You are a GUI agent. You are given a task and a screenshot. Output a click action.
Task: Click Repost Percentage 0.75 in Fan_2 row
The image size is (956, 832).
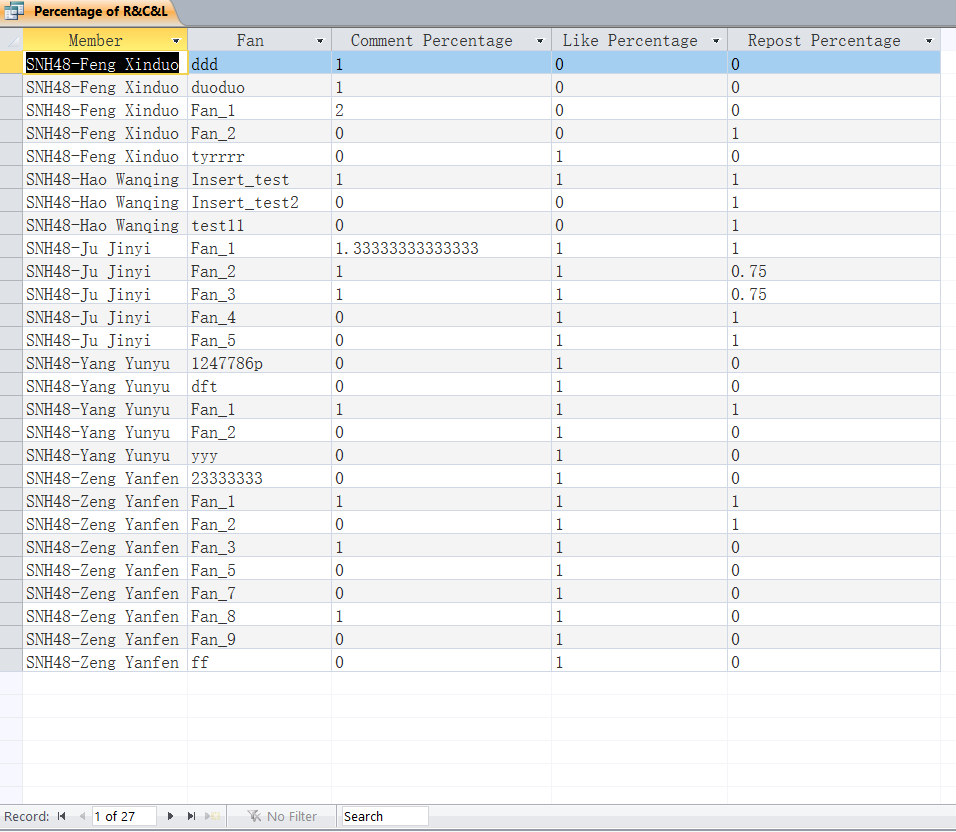pos(833,271)
